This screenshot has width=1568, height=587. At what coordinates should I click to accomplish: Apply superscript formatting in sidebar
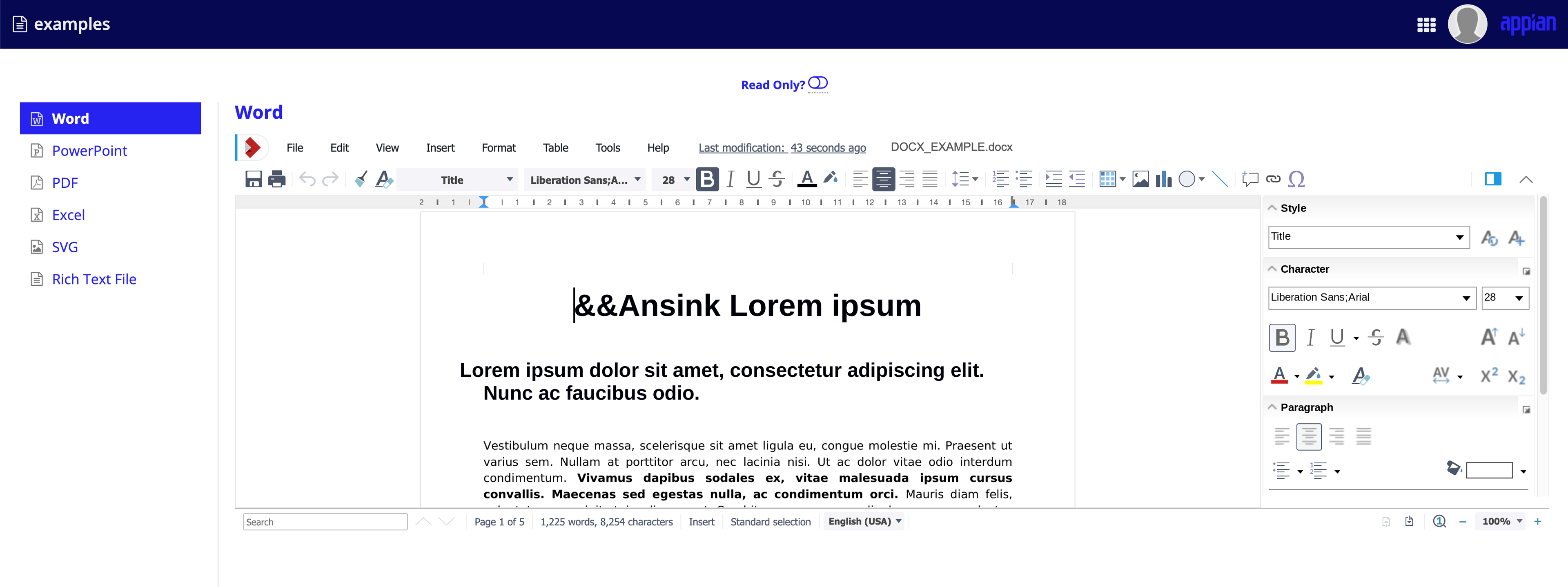point(1489,376)
